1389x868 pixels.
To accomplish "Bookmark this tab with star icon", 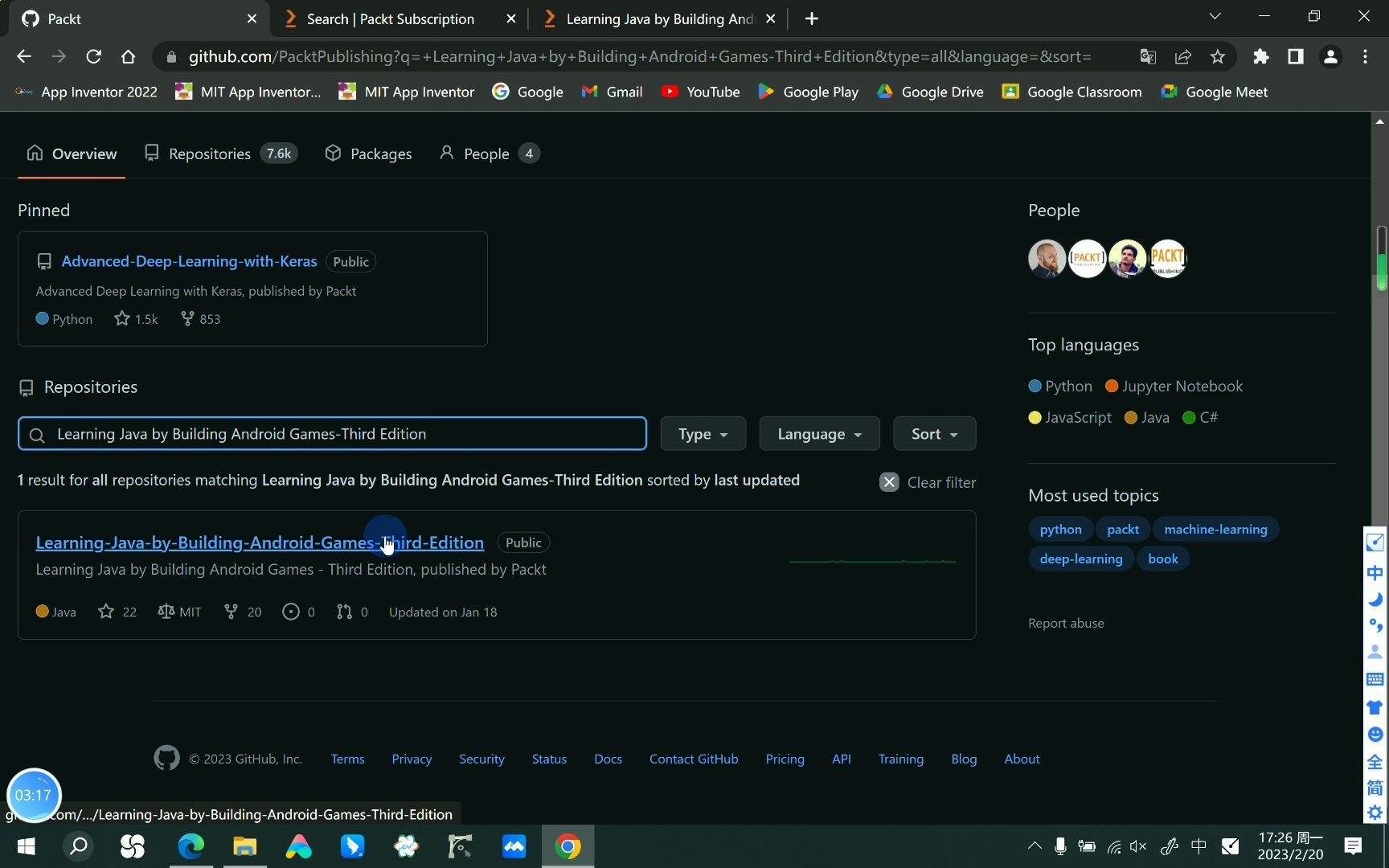I will click(x=1218, y=56).
